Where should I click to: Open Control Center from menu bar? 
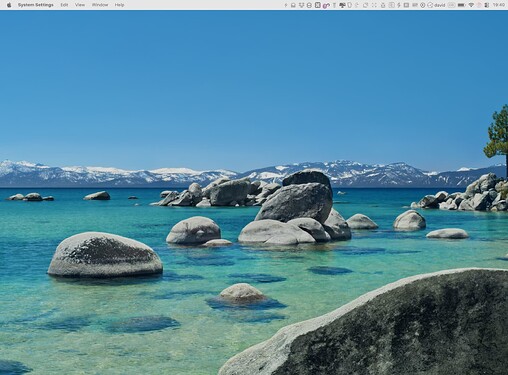tap(487, 5)
